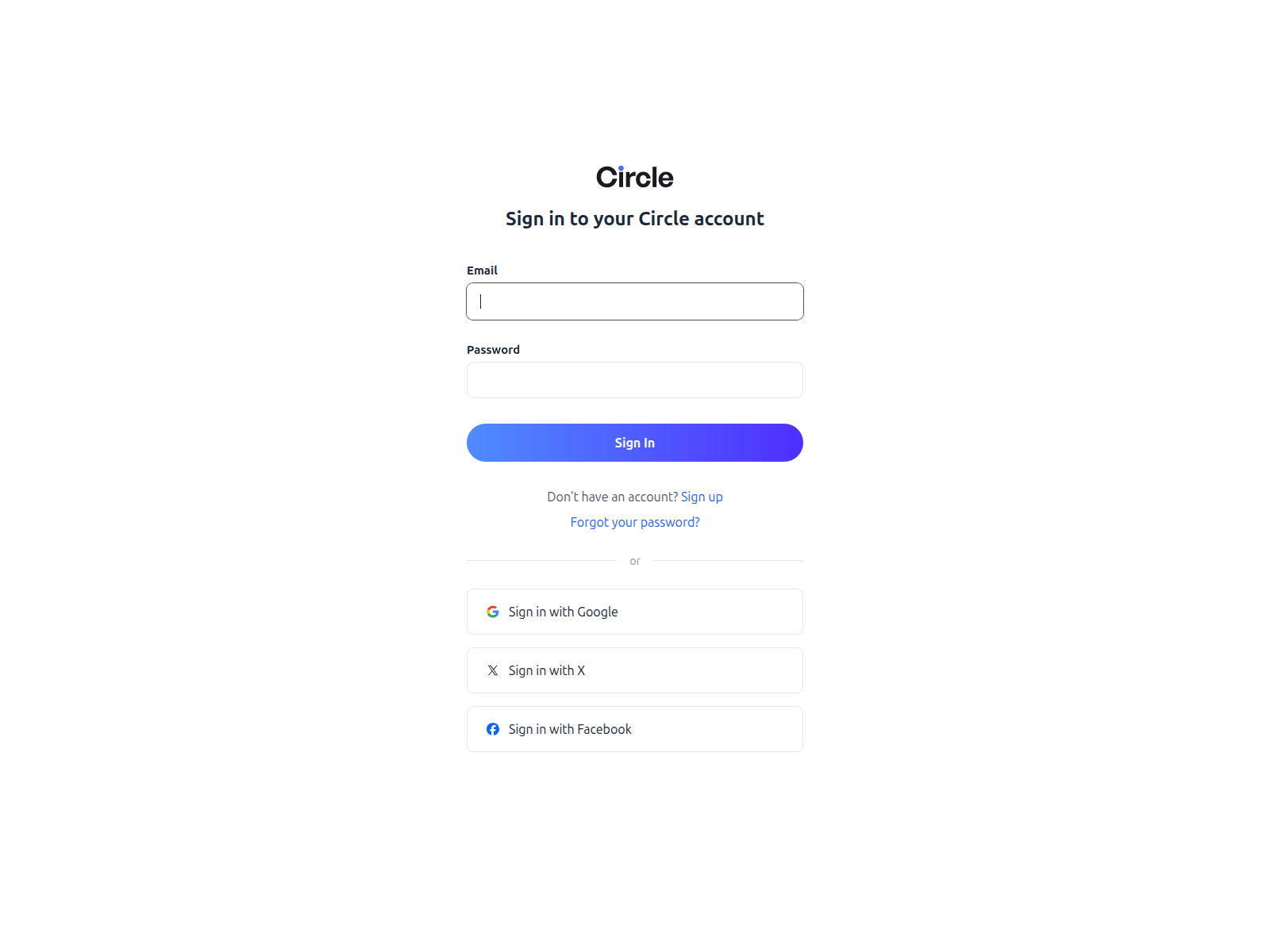Open the Sign up link
Viewport: 1270px width, 952px height.
pyautogui.click(x=702, y=497)
